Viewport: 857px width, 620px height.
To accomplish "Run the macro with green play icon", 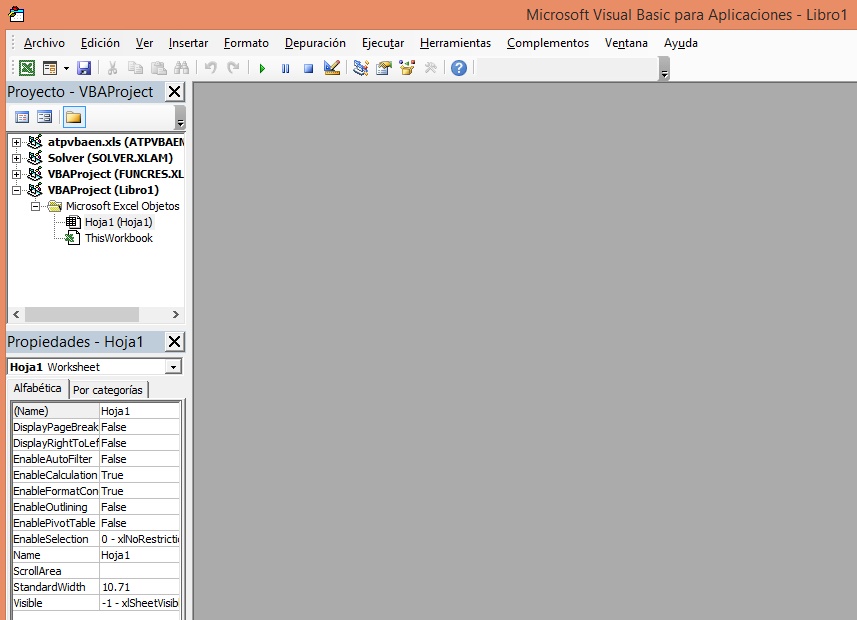I will click(x=262, y=68).
